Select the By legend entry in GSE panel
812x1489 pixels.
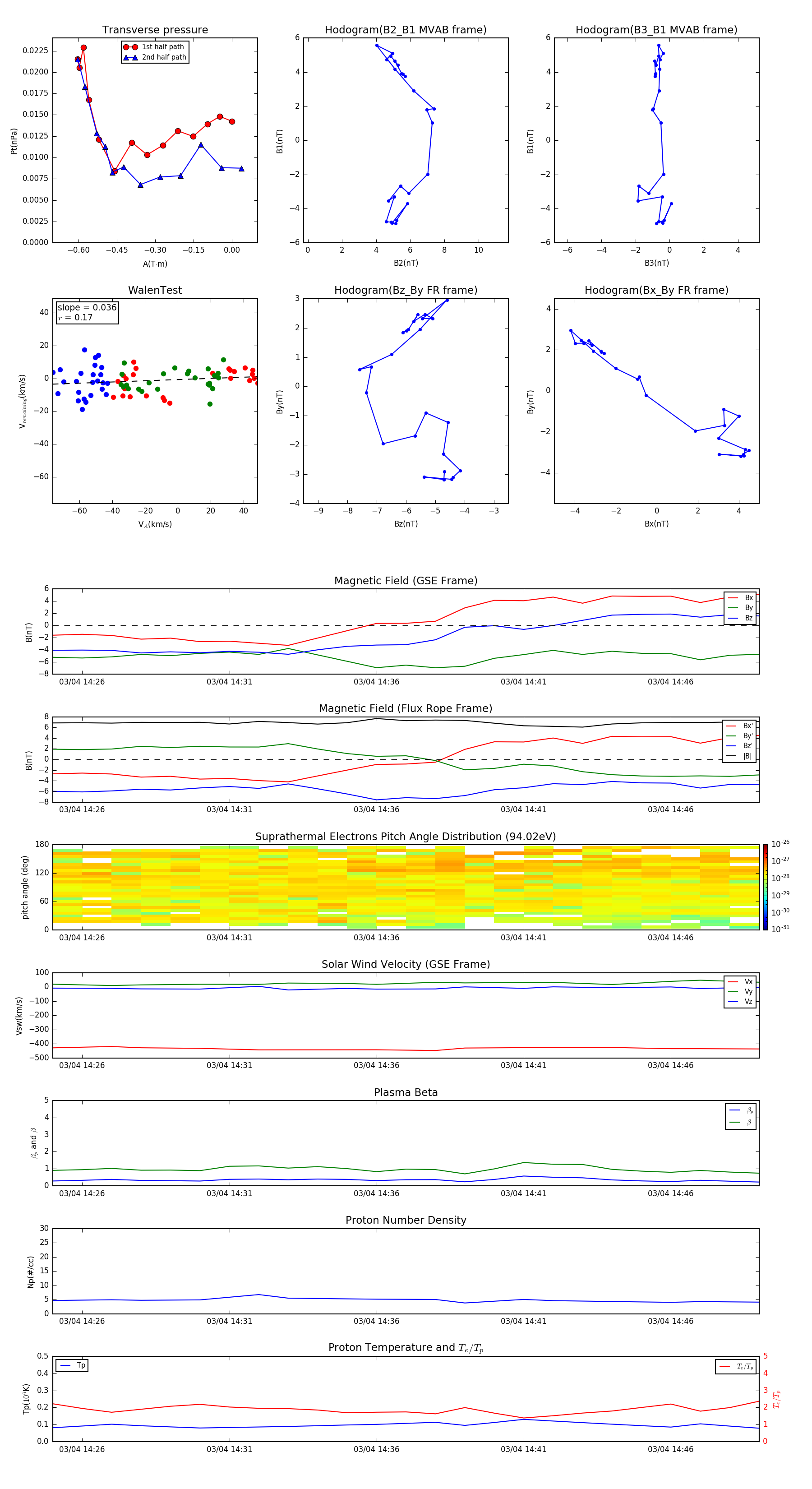[x=740, y=607]
